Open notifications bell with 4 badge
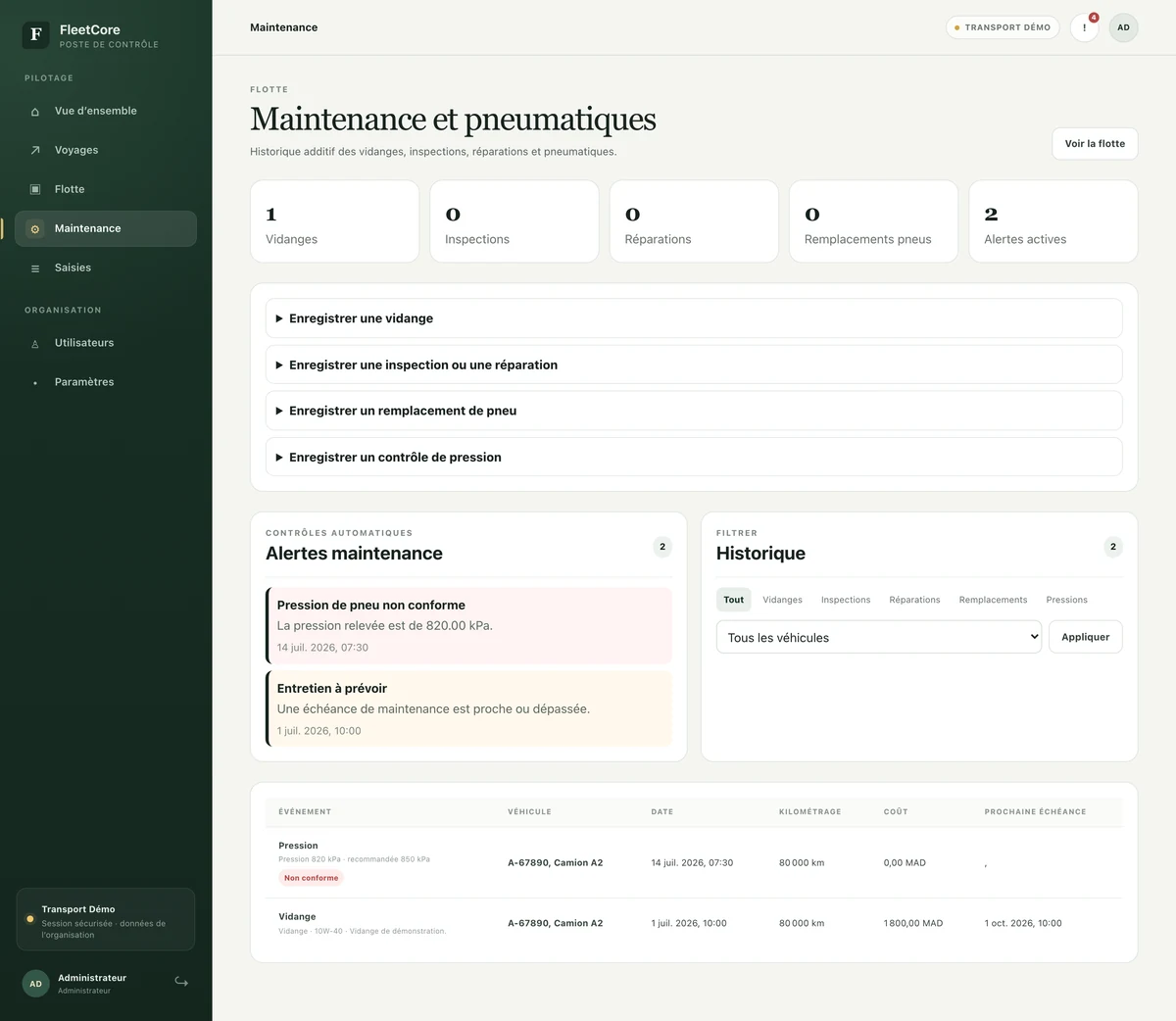1176x1021 pixels. point(1084,27)
